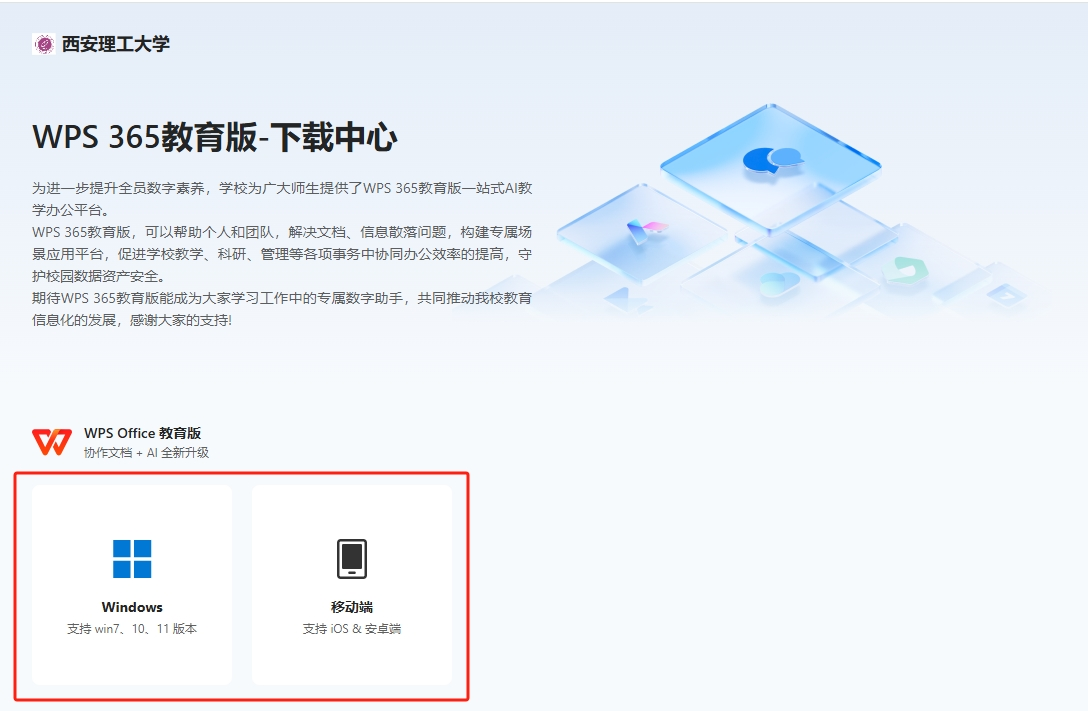Click the WPS 365教育版-下载中心 page title
Screen dimensions: 1088x711
pyautogui.click(x=214, y=137)
